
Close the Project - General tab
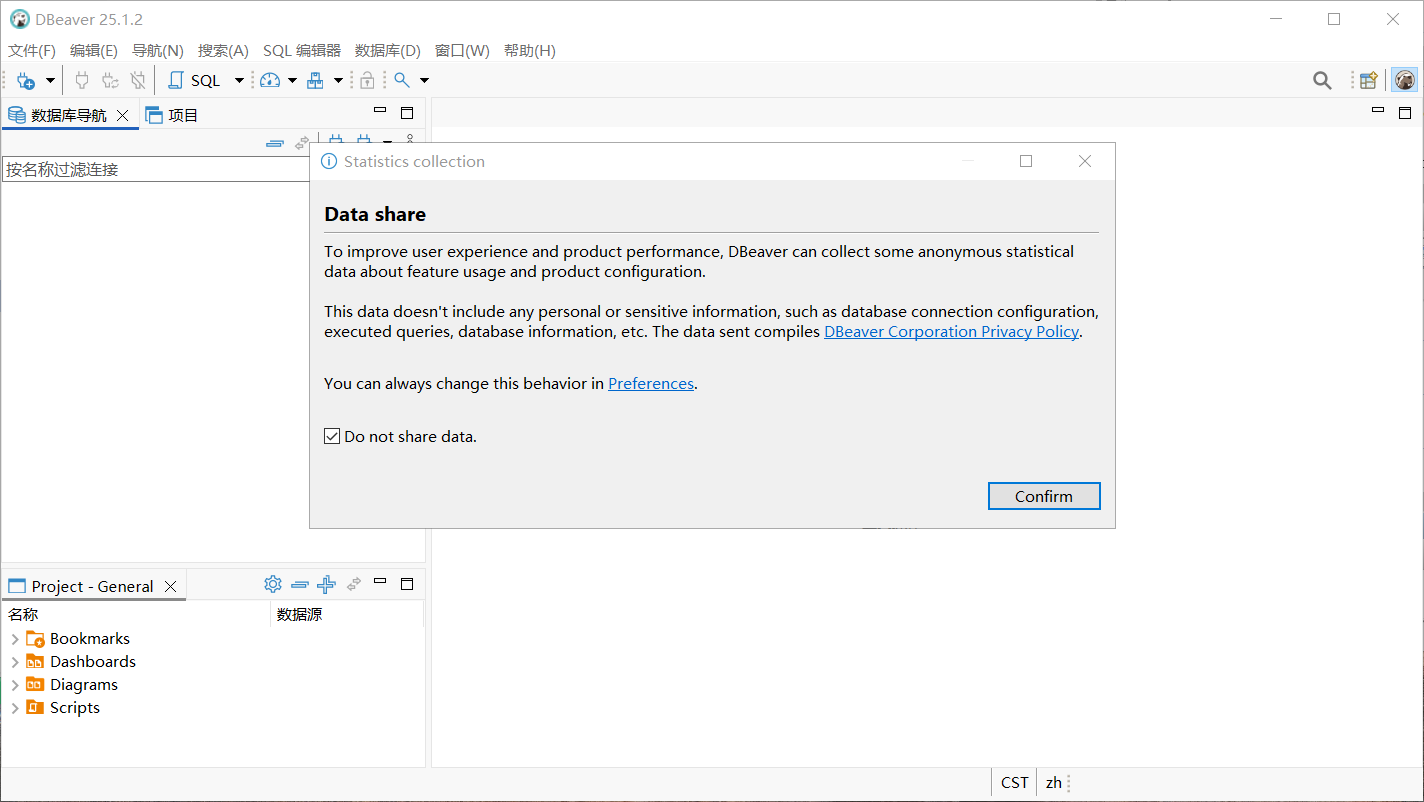tap(170, 586)
